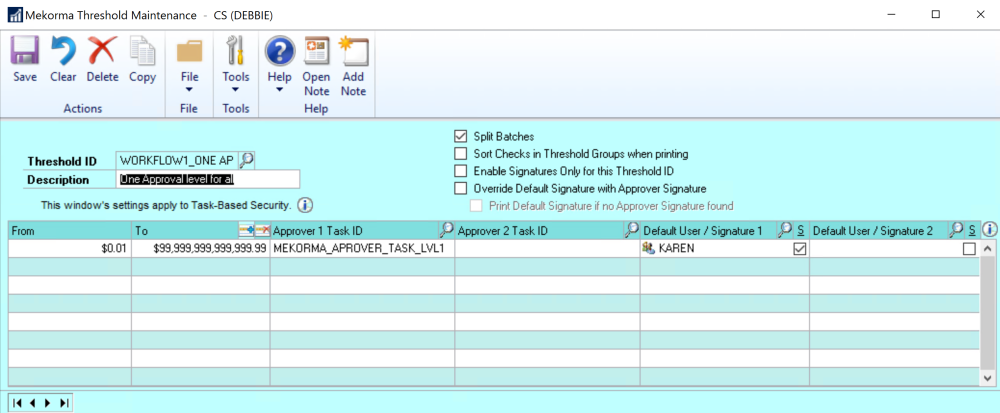
Task: Go to next record
Action: [47, 403]
